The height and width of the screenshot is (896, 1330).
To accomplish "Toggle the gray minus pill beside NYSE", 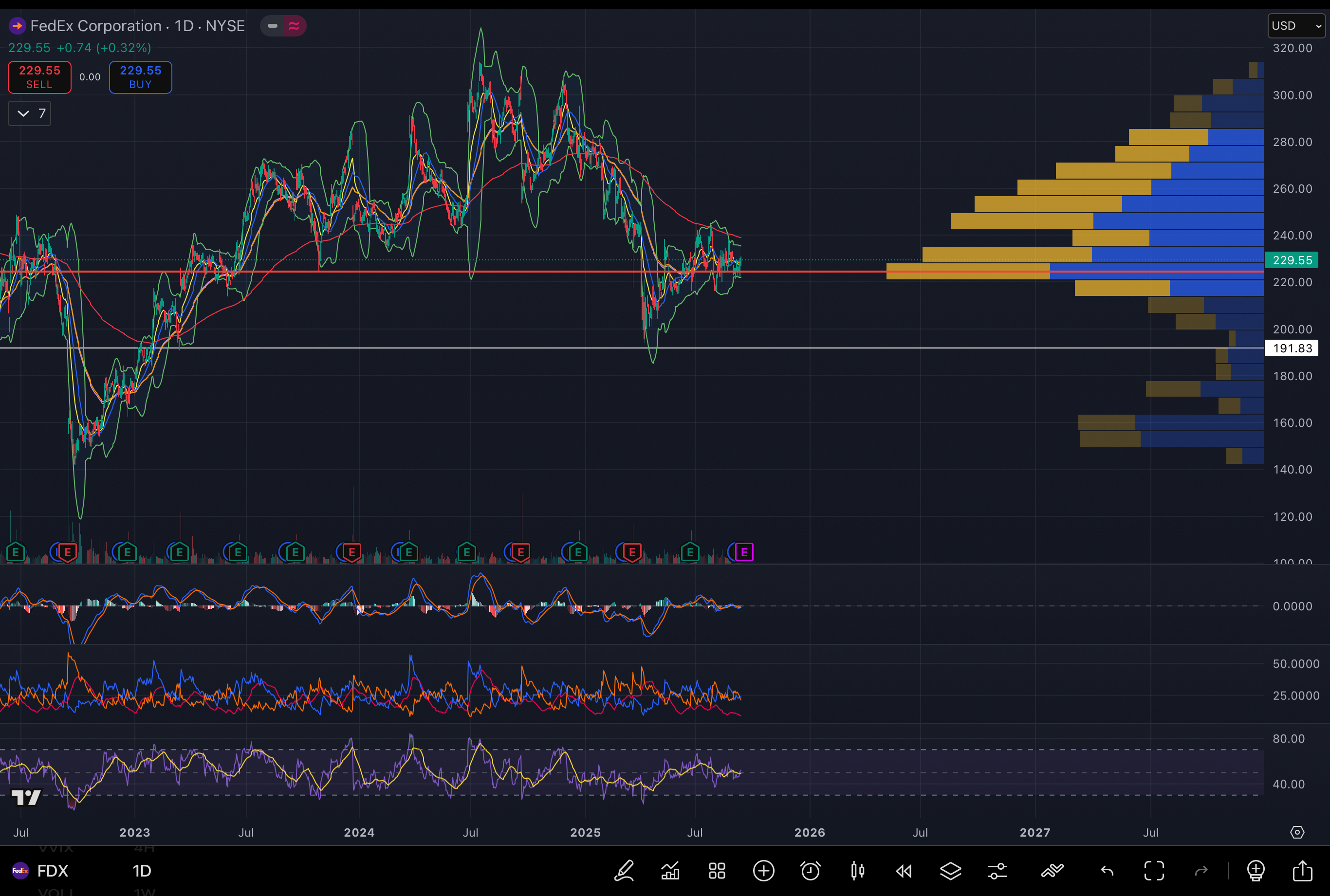I will click(273, 26).
